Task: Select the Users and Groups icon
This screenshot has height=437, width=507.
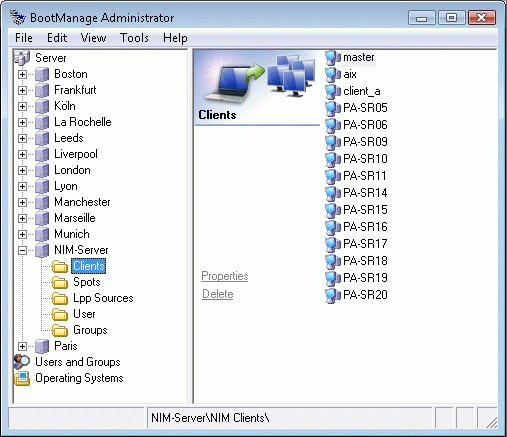Action: pyautogui.click(x=22, y=362)
